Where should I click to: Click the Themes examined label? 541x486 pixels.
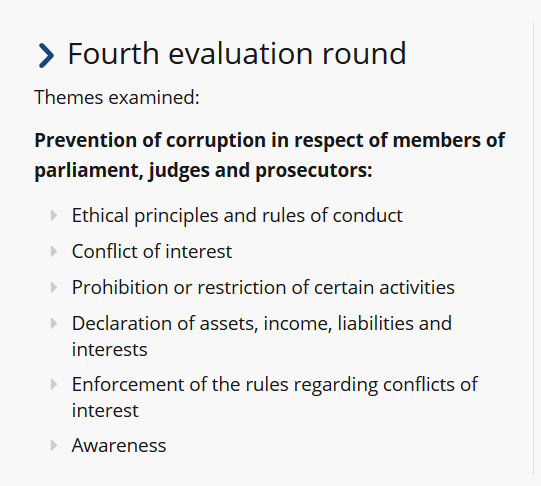[117, 97]
